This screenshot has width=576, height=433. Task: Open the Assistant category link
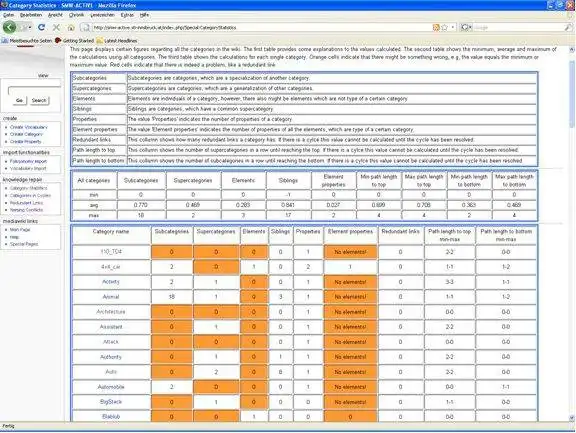point(111,327)
